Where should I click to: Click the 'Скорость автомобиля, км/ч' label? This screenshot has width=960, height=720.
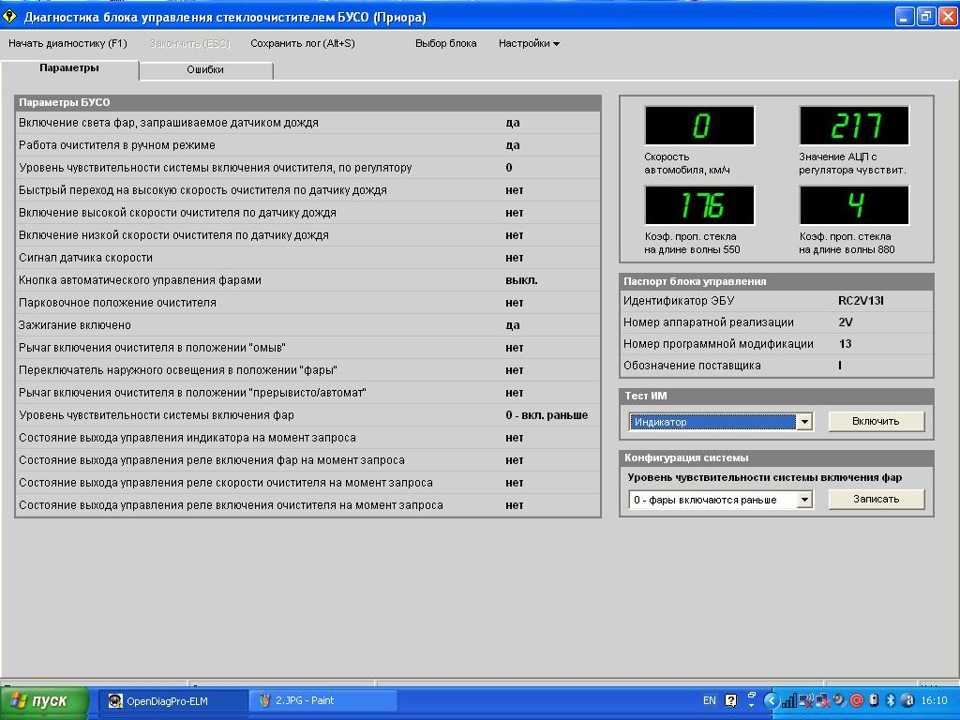click(x=687, y=163)
